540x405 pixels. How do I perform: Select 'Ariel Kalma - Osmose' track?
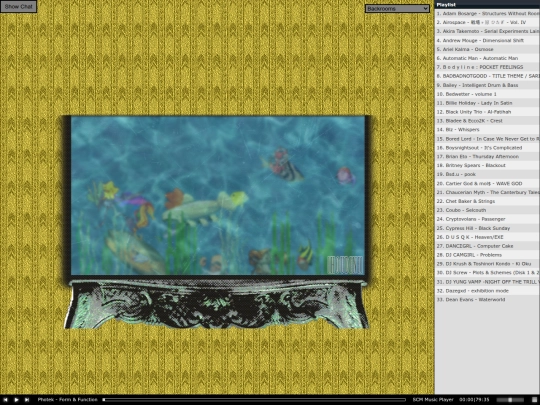[487, 49]
